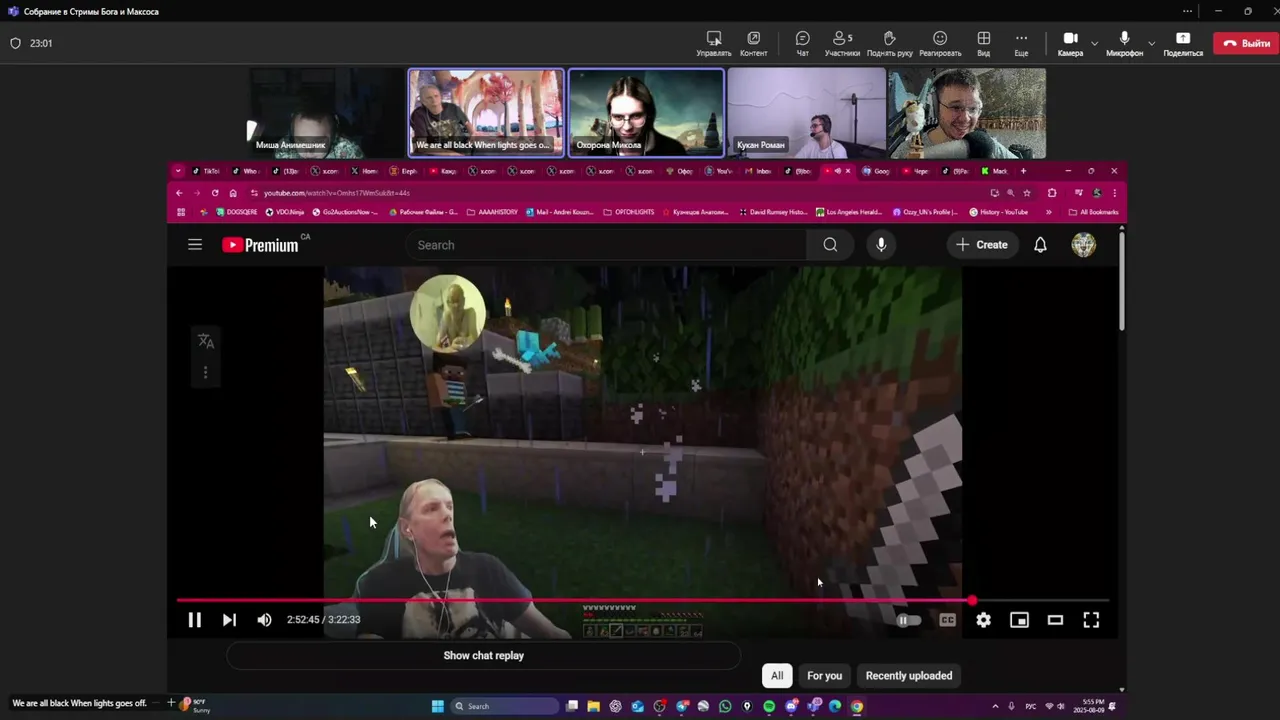Viewport: 1280px width, 720px height.
Task: Open the History - YouTube bookmark
Action: pos(999,212)
